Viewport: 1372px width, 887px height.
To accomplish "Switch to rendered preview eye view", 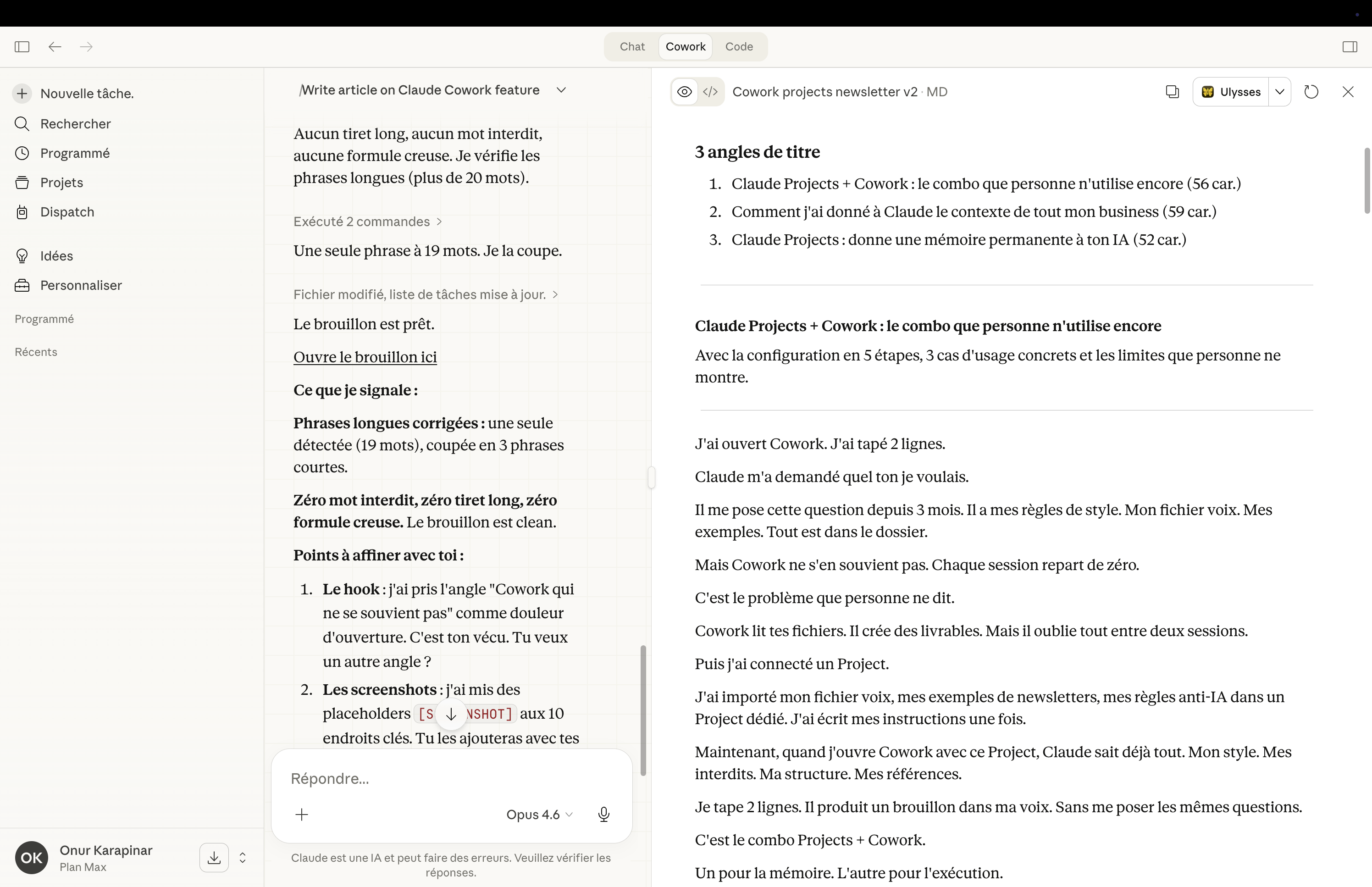I will 685,92.
